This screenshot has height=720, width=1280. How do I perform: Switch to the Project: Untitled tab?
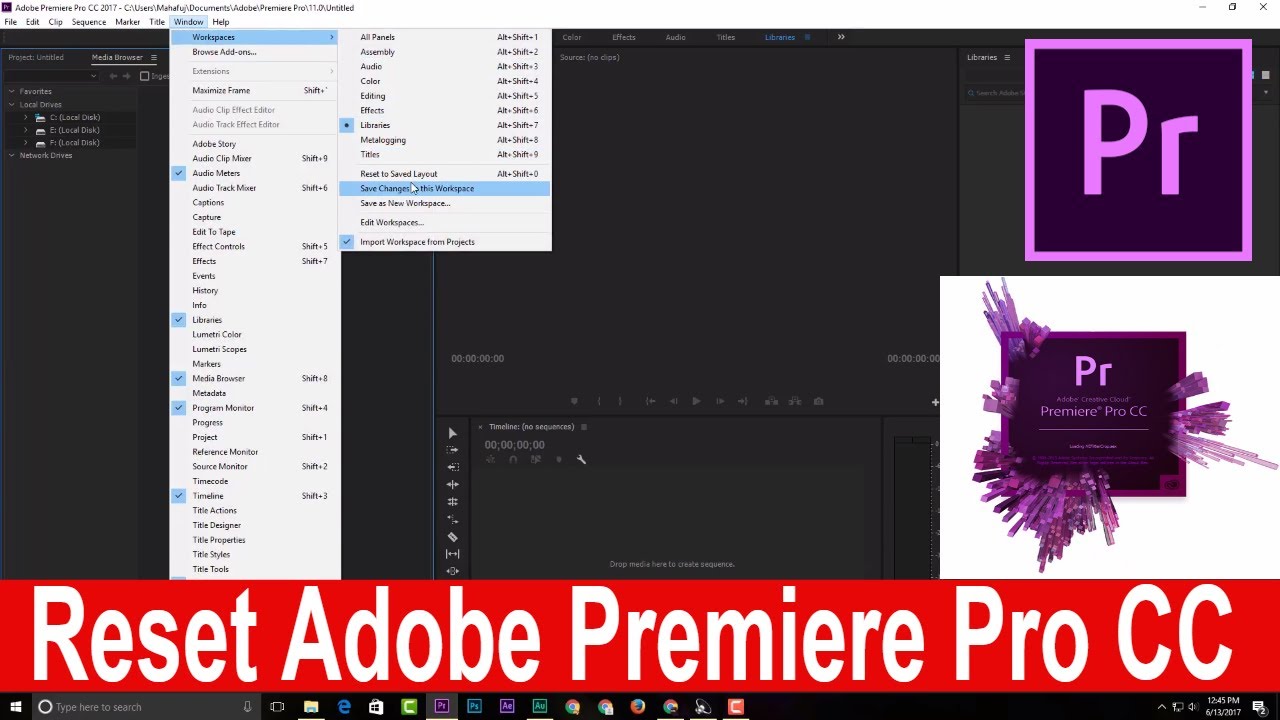tap(35, 58)
